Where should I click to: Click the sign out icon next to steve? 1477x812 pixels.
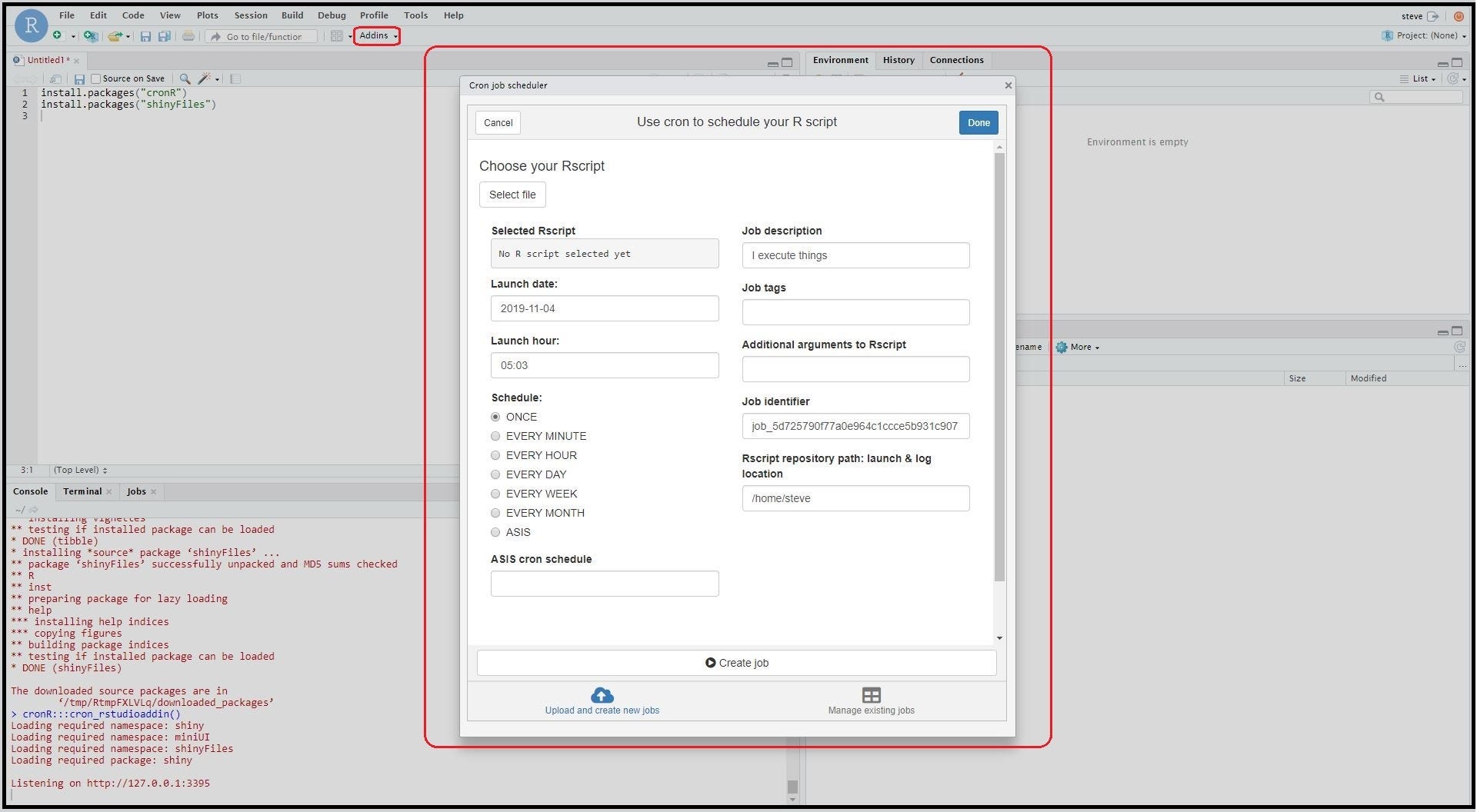point(1432,16)
